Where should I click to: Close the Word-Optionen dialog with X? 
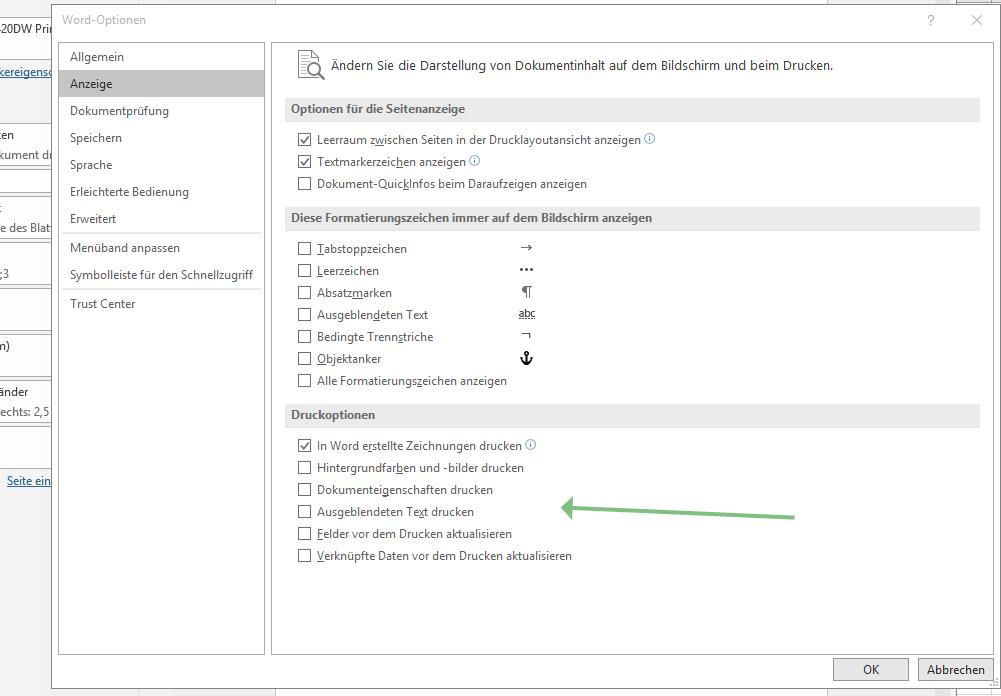click(977, 20)
